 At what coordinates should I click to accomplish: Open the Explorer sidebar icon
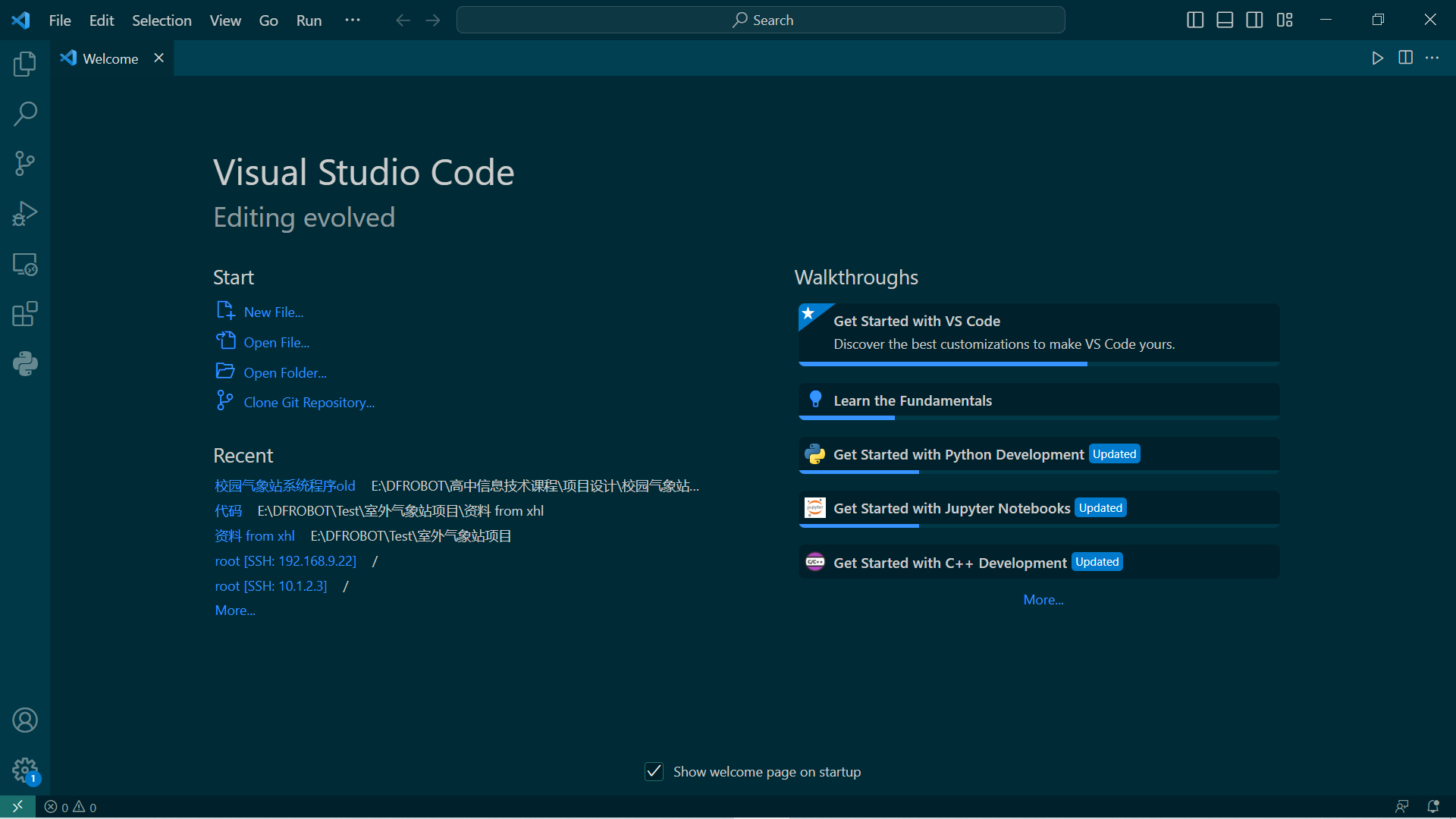click(25, 64)
